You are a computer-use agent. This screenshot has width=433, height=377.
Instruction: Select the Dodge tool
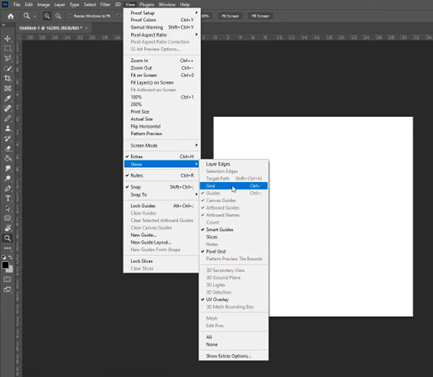tap(7, 179)
